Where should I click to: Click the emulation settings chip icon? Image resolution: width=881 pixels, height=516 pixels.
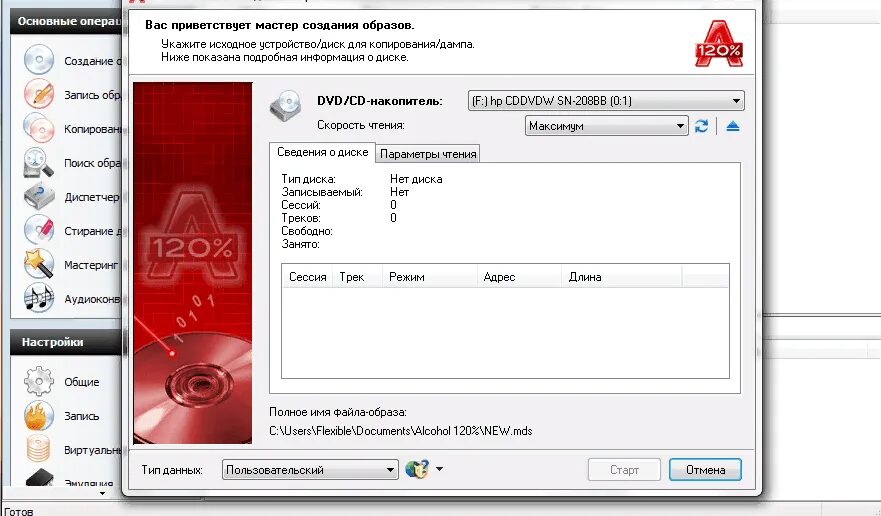39,478
